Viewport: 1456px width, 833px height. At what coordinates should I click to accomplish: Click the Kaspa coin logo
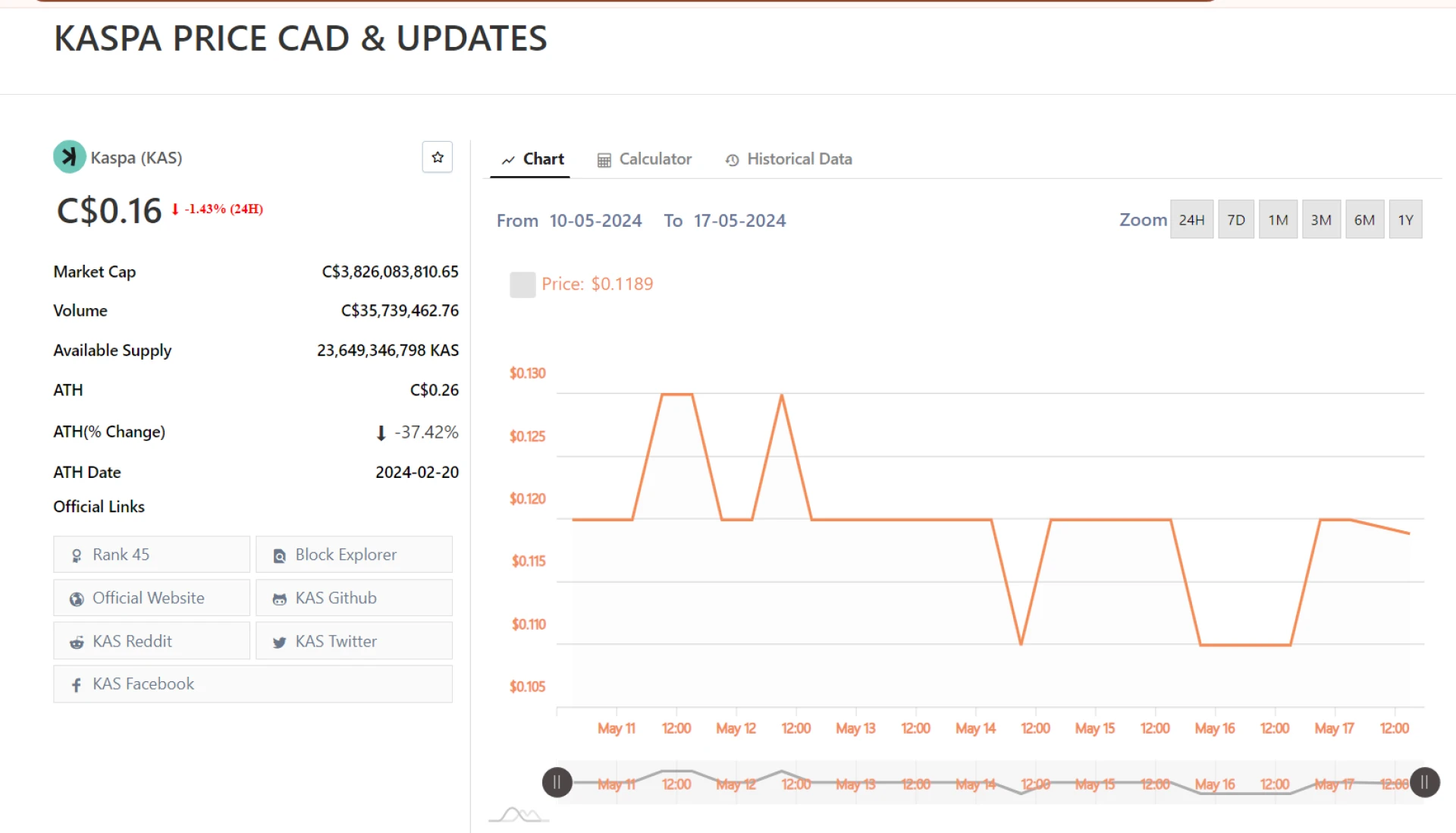pos(69,157)
